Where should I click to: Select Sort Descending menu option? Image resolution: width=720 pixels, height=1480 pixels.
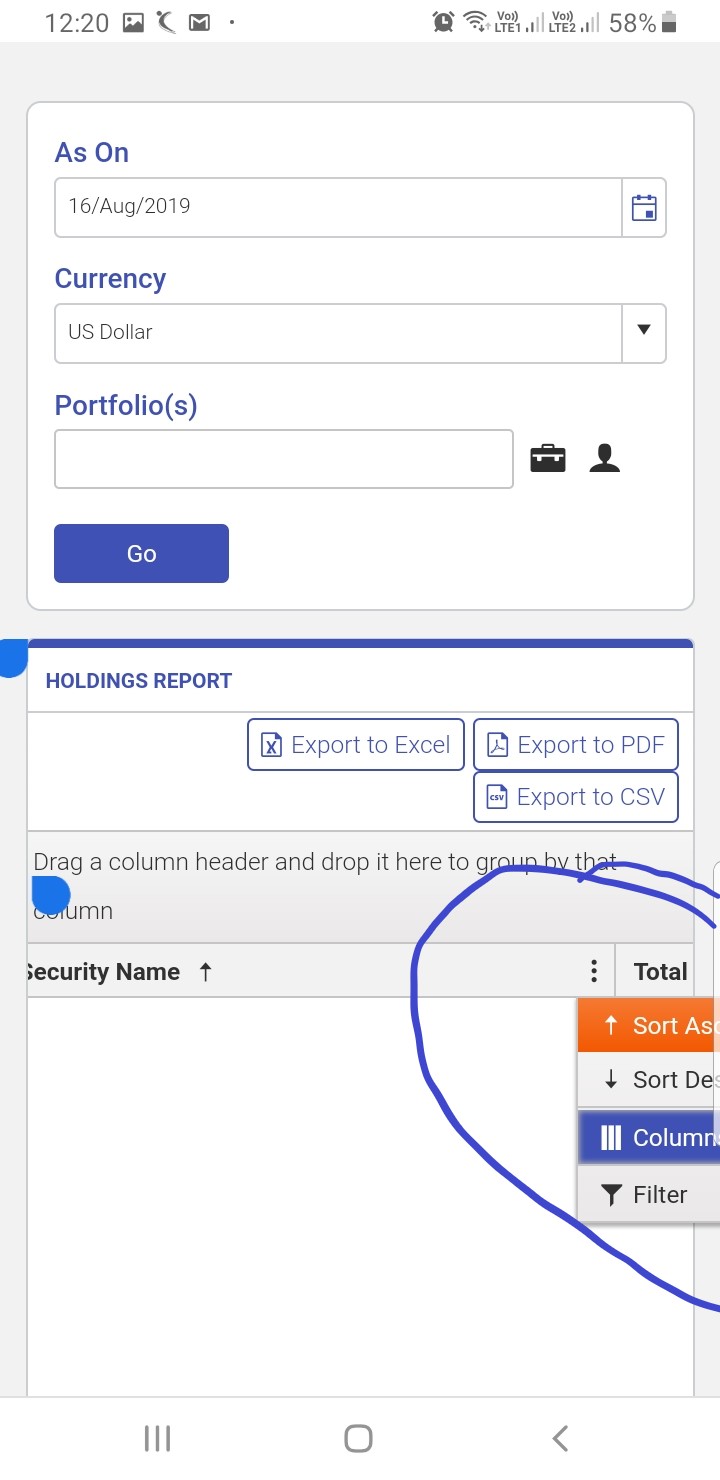tap(650, 1079)
